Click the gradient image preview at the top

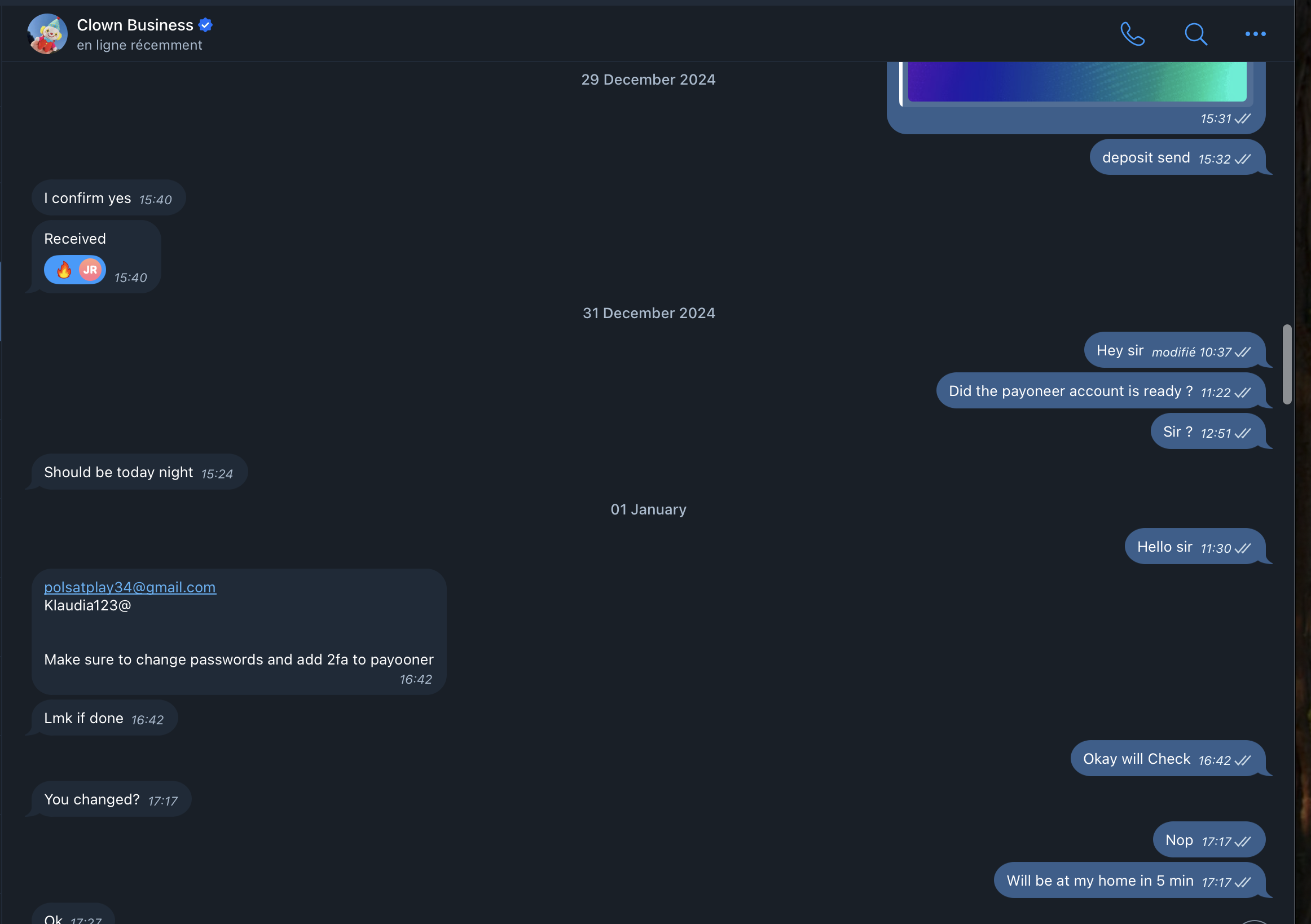(1077, 82)
